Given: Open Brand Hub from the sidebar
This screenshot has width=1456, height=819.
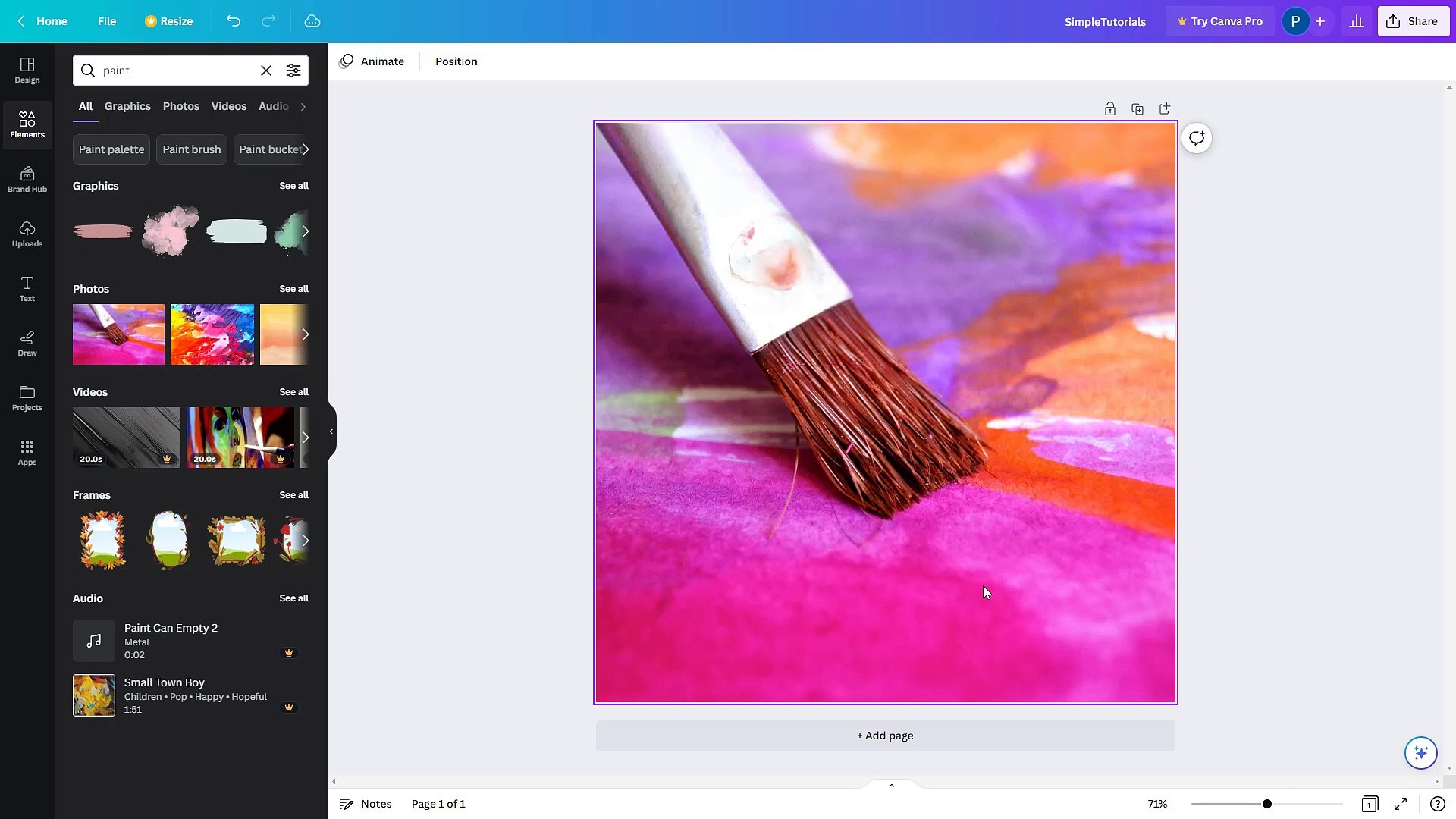Looking at the screenshot, I should click(x=27, y=179).
